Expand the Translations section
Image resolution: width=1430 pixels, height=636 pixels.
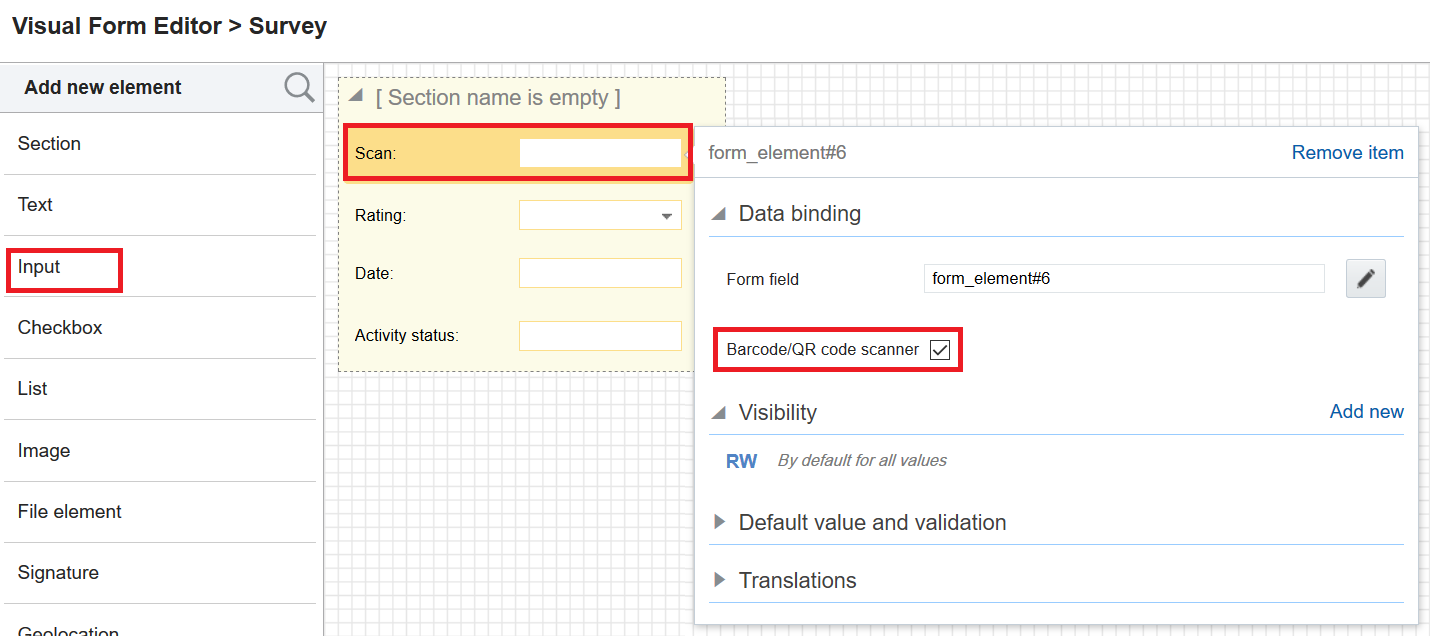719,581
